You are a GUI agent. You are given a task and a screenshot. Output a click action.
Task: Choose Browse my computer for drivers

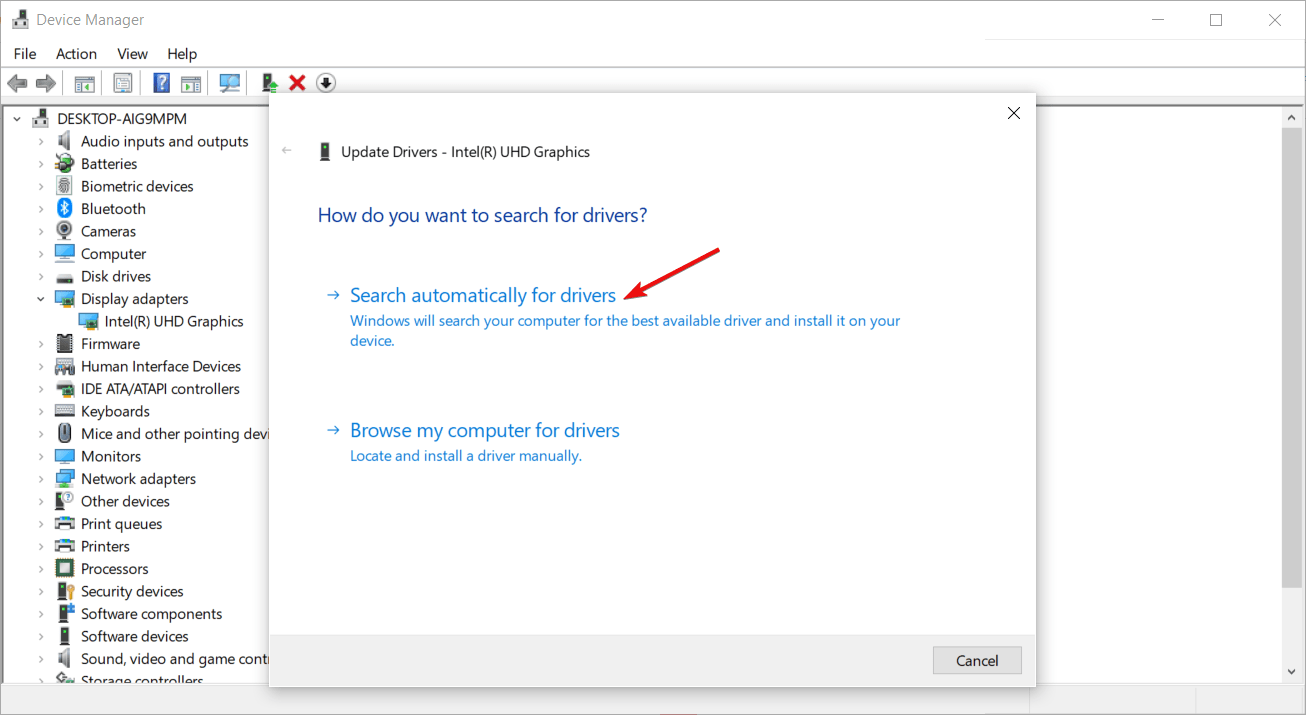point(484,430)
